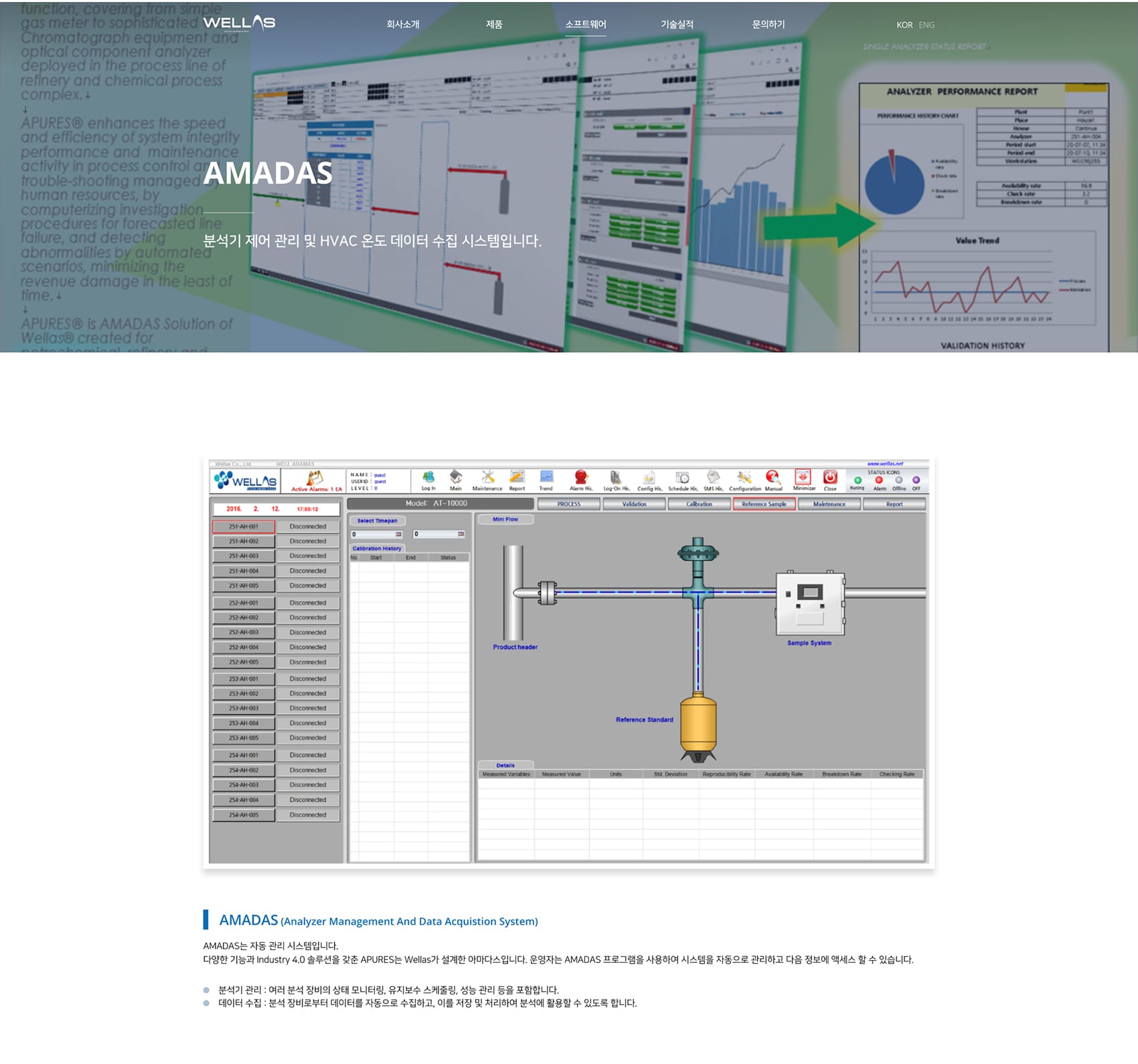The width and height of the screenshot is (1138, 1064).
Task: Switch site language to ENG
Action: 926,25
